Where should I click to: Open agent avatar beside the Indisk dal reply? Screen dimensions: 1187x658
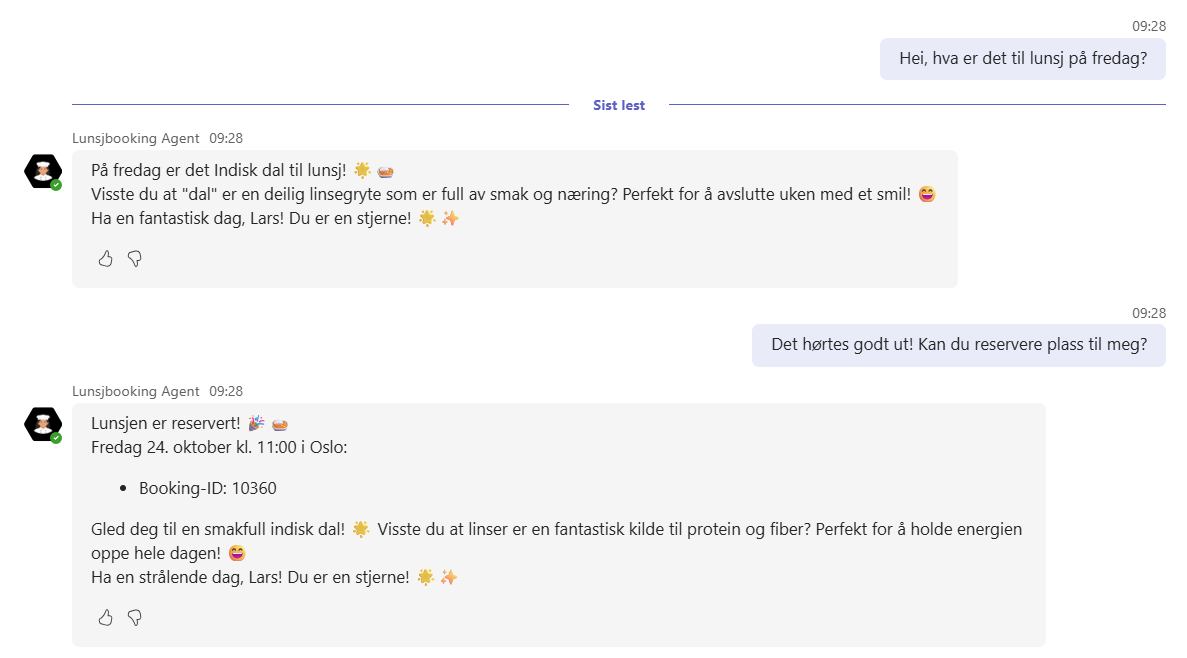pyautogui.click(x=43, y=171)
